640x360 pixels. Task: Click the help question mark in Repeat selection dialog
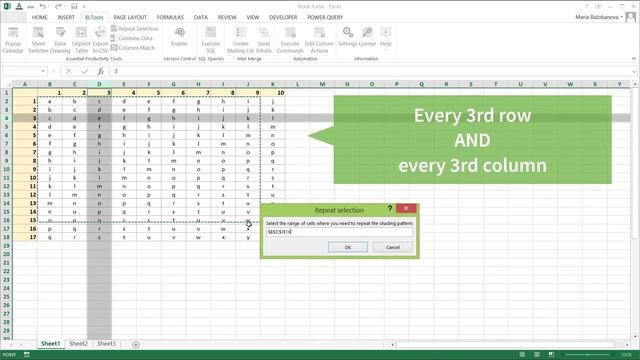[x=389, y=209]
